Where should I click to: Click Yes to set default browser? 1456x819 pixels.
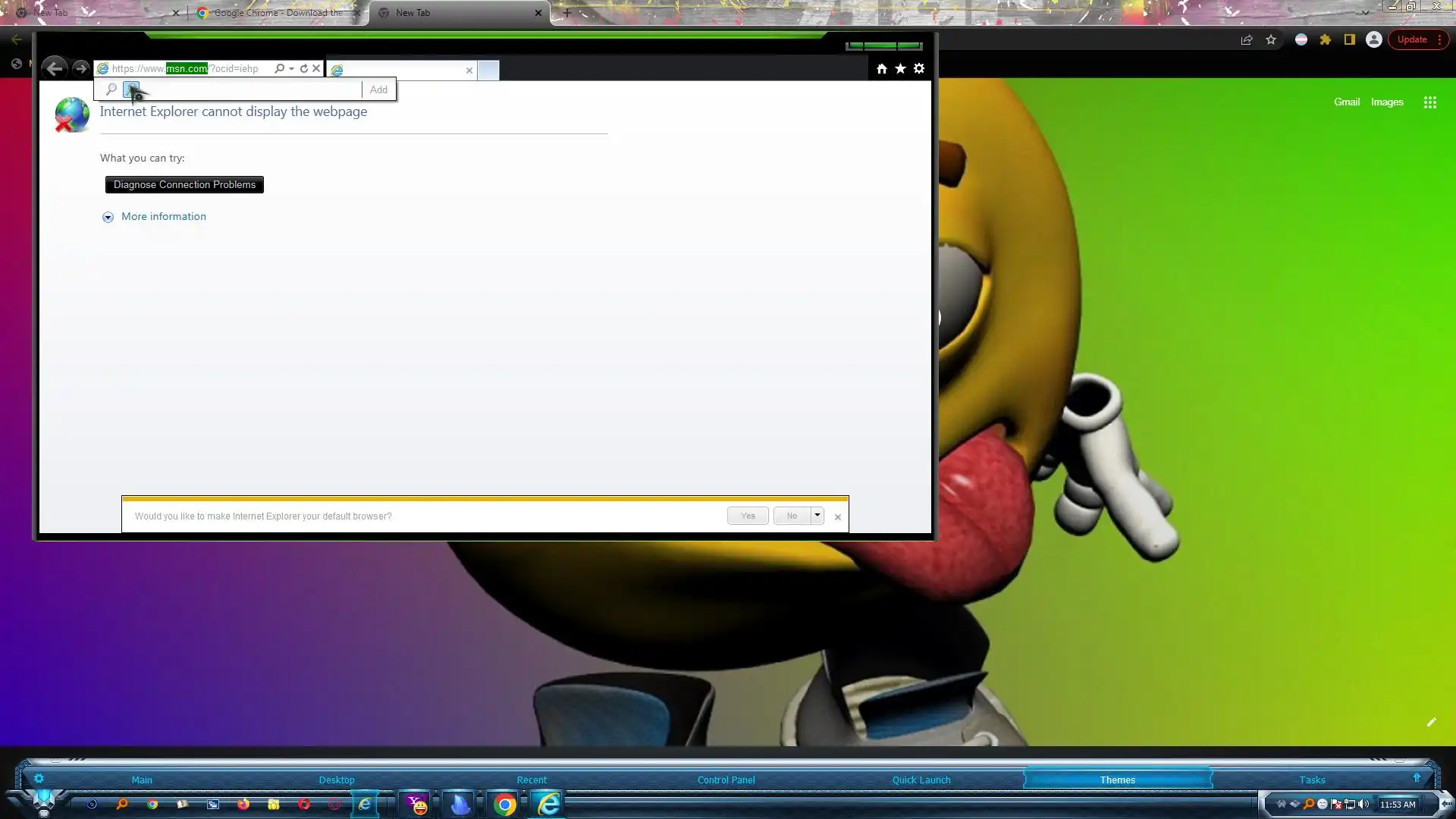pos(748,516)
